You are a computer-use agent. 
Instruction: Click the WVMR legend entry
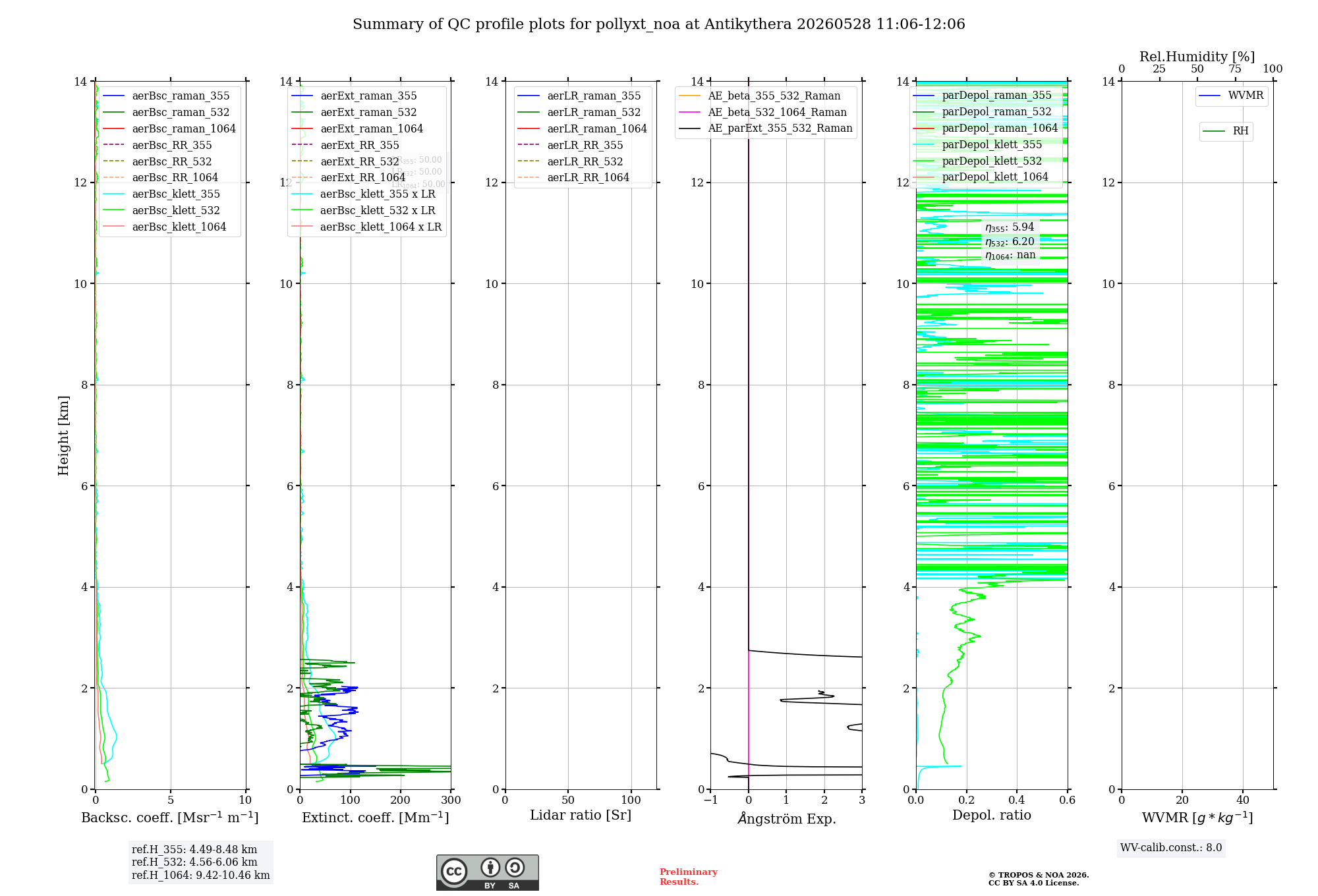point(1232,96)
